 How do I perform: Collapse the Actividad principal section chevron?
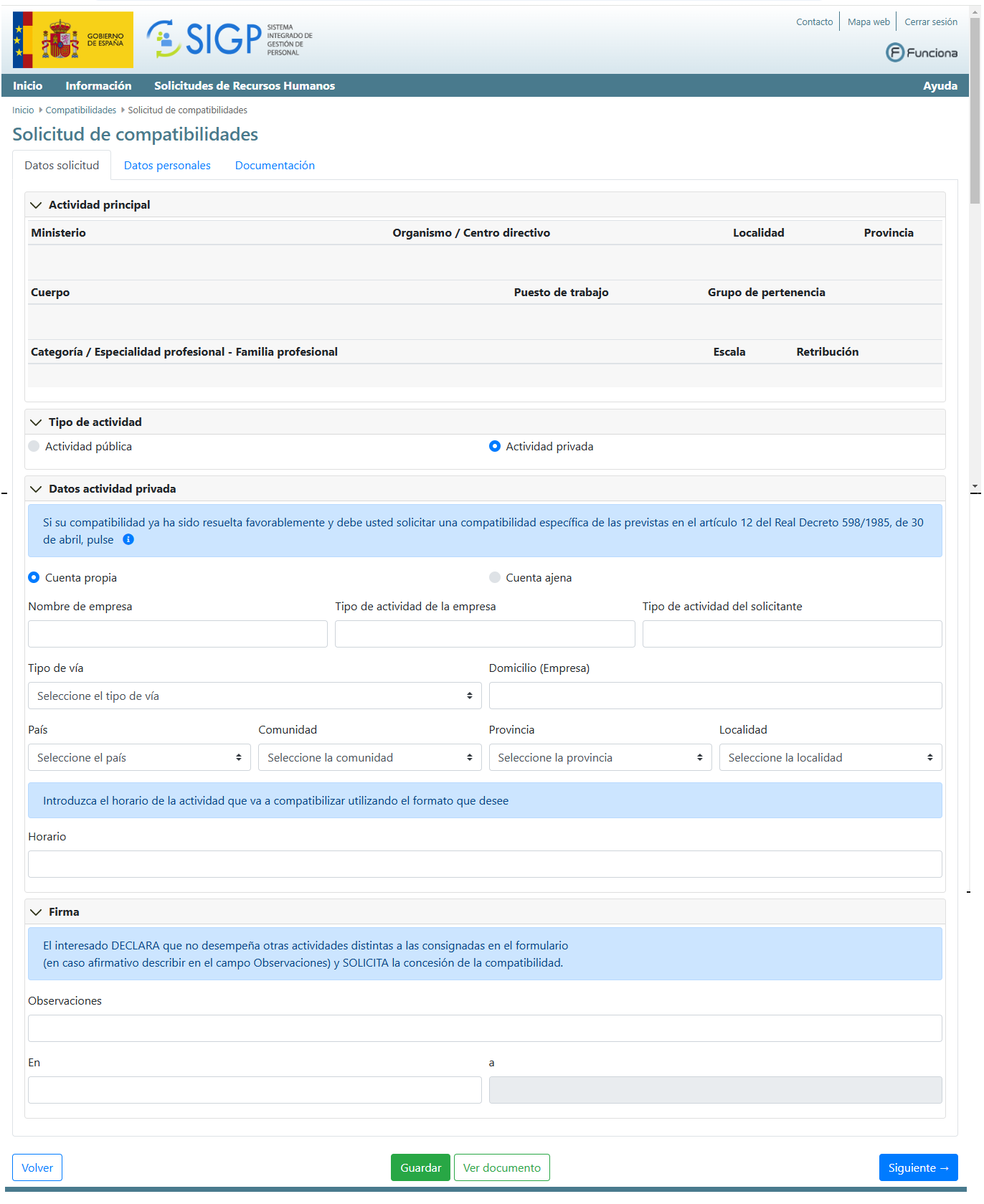click(36, 205)
